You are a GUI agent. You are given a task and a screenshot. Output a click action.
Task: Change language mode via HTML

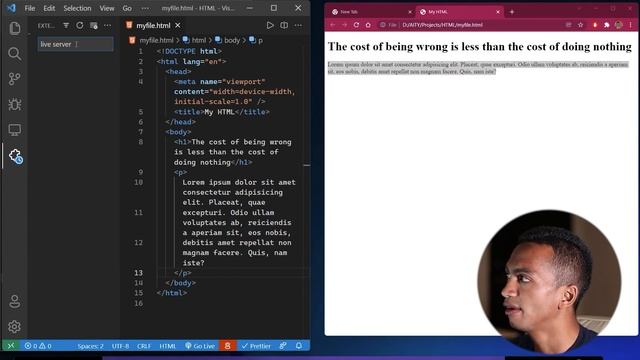167,346
